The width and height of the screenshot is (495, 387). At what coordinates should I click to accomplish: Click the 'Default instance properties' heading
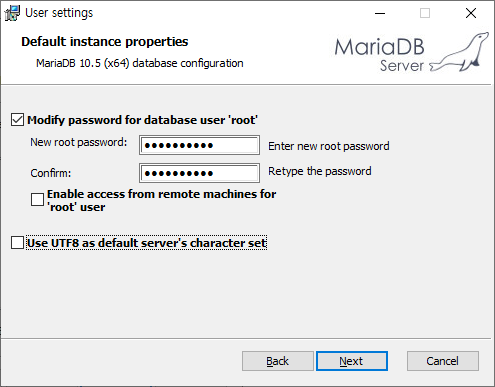(105, 42)
